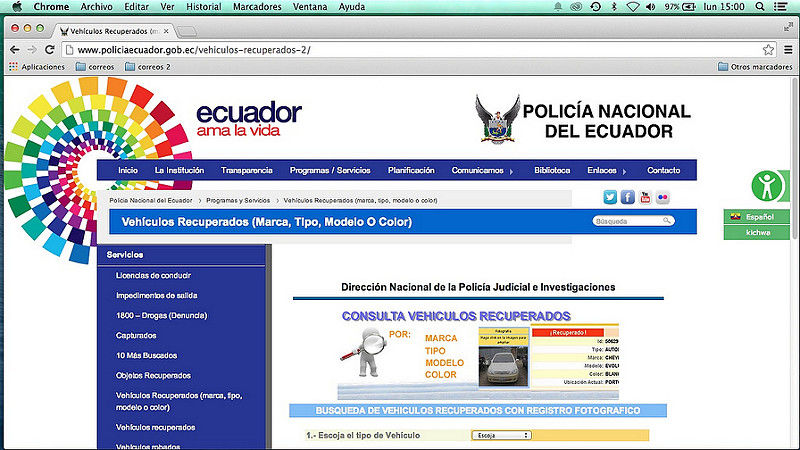
Task: Open the Ventana menu
Action: 310,7
